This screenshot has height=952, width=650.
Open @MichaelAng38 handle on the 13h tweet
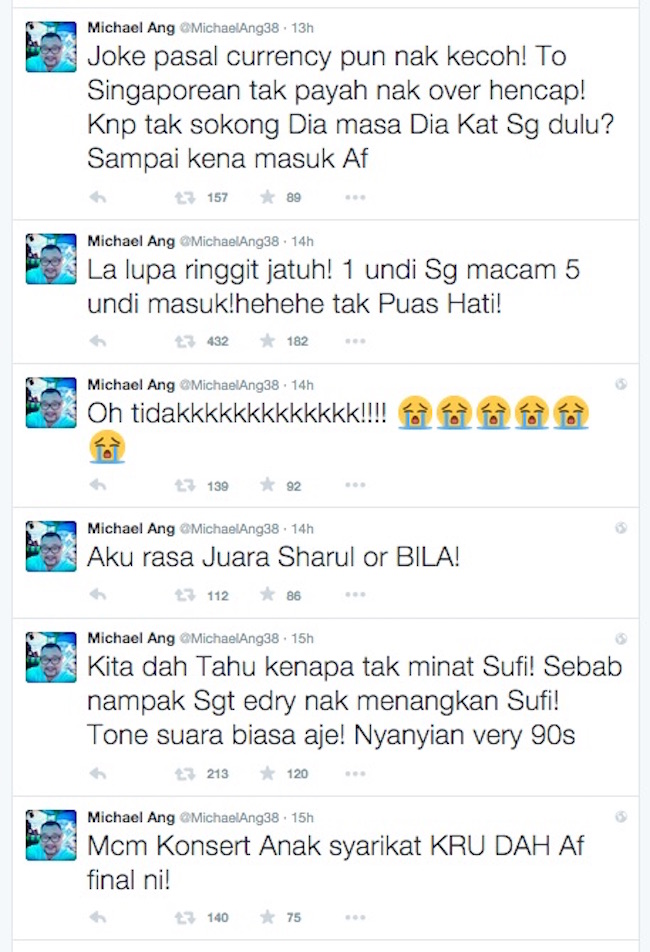point(229,28)
